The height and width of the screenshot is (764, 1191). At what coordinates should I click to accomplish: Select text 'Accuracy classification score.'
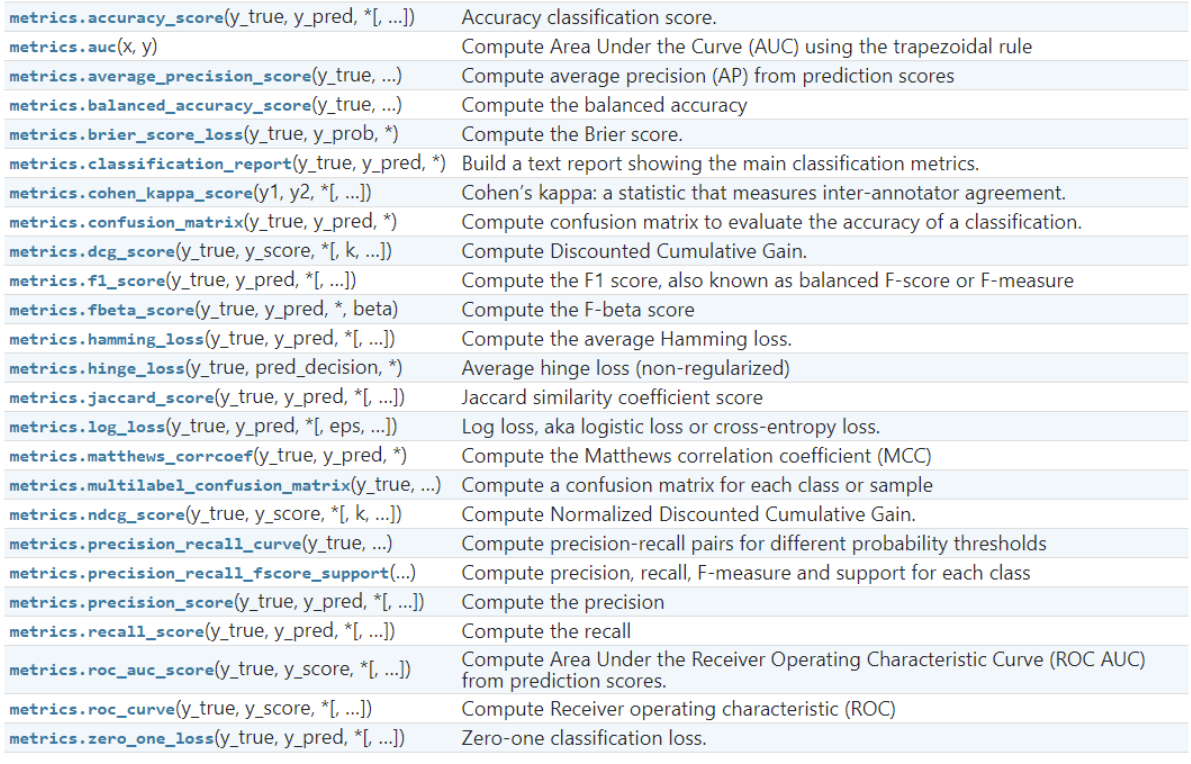click(x=589, y=17)
